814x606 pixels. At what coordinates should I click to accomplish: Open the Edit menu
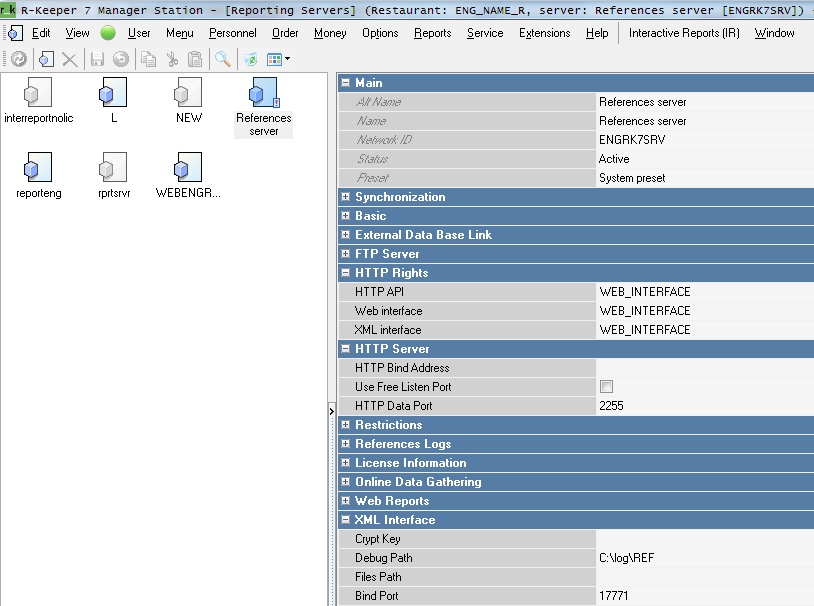click(41, 33)
